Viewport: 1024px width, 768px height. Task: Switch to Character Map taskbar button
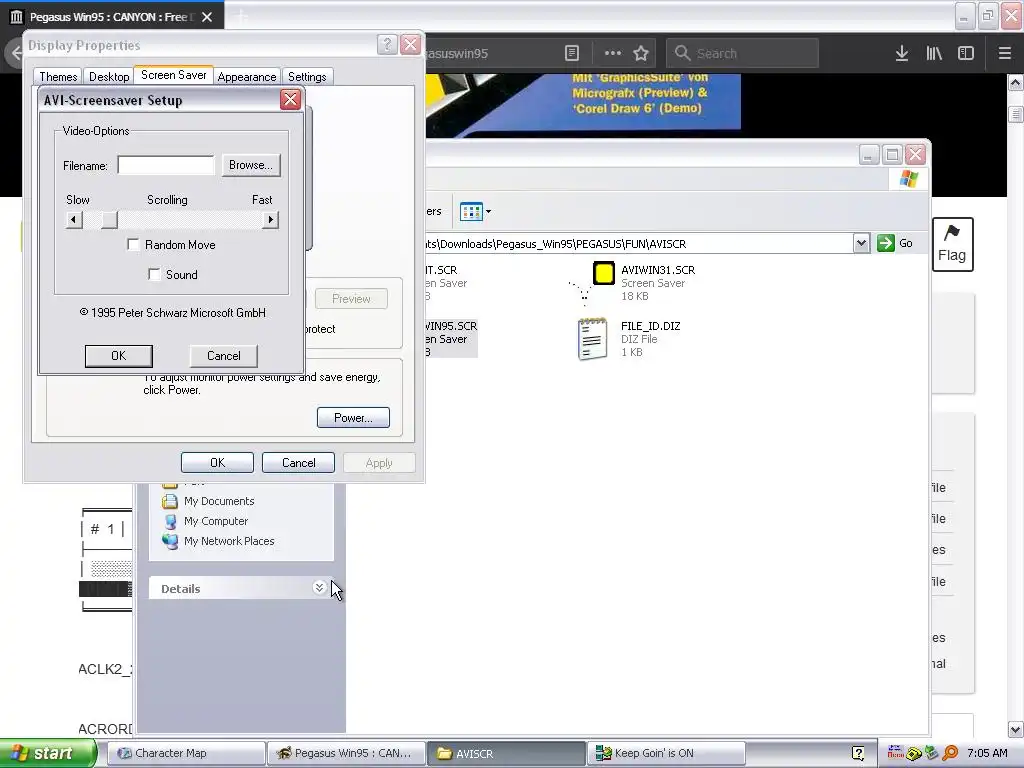(x=185, y=753)
